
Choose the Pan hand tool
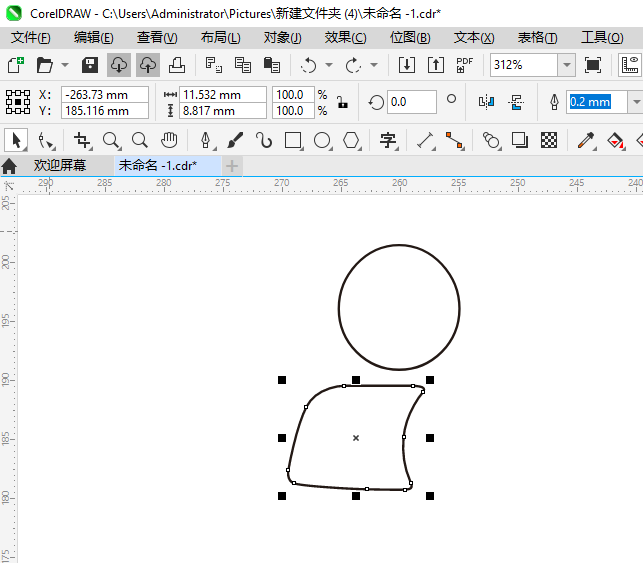tap(169, 140)
